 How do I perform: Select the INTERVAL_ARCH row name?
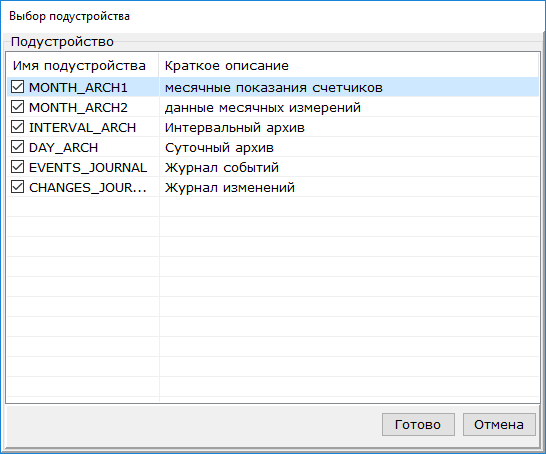83,128
